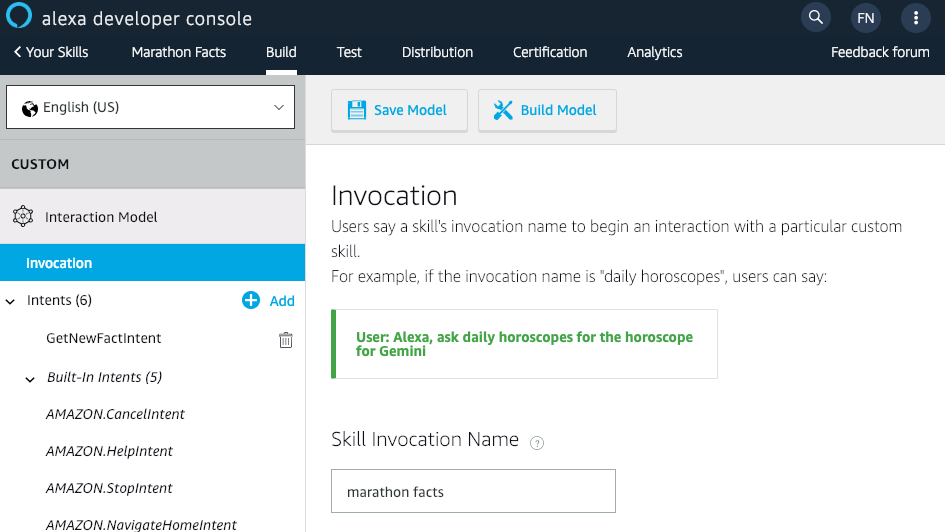The width and height of the screenshot is (945, 532).
Task: Collapse the Intents (6) section
Action: coord(10,301)
